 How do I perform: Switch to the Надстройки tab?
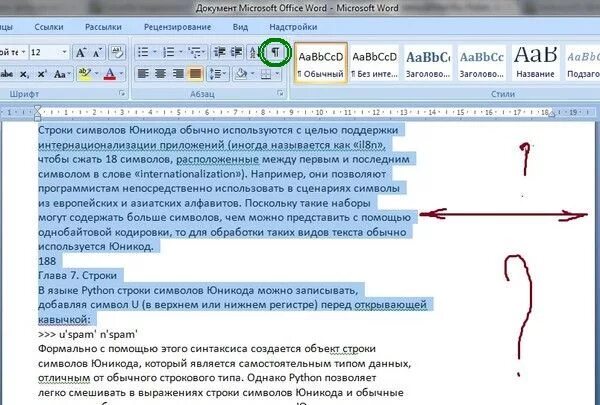pyautogui.click(x=293, y=27)
